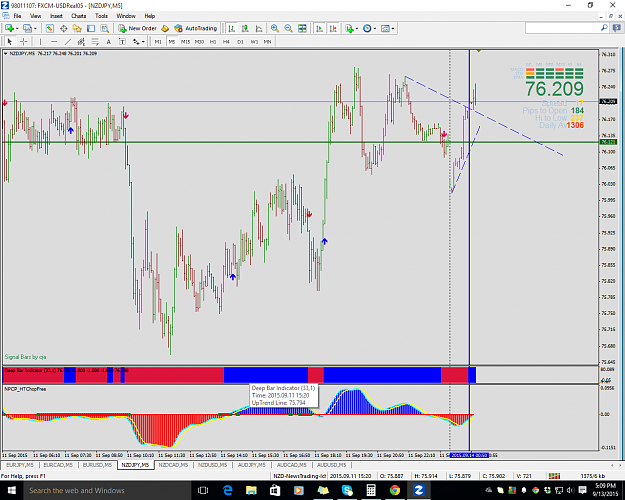
Task: Expand the Profiles dropdown arrow
Action: pyautogui.click(x=35, y=28)
